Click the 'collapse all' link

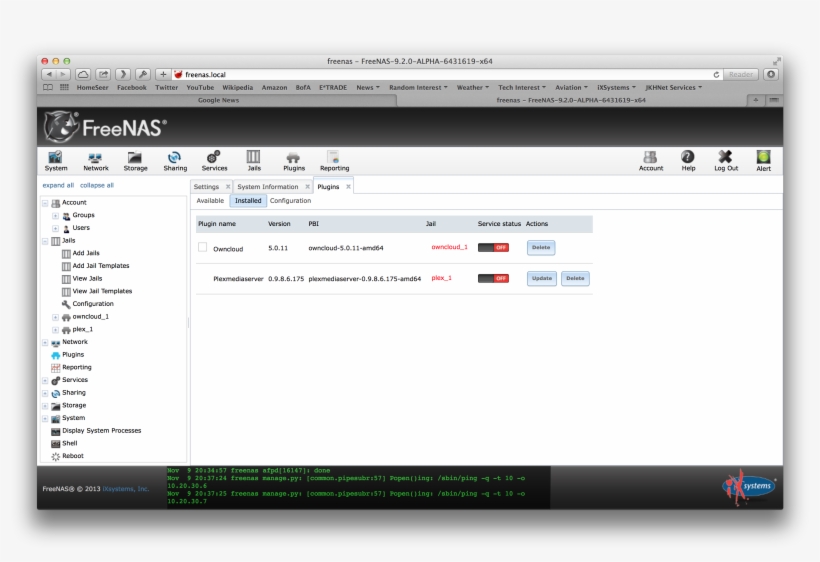[x=97, y=185]
